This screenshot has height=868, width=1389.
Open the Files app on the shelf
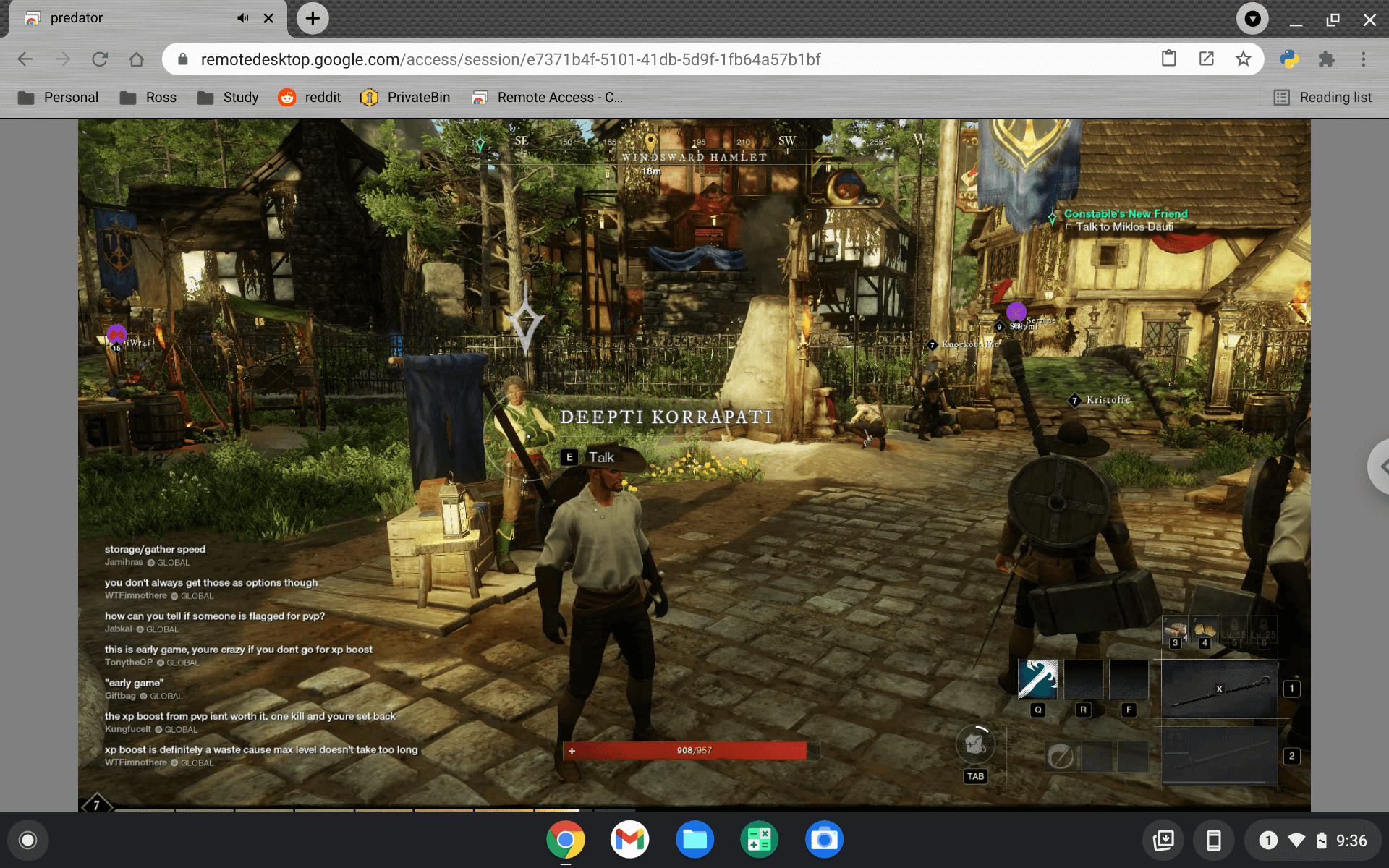(x=694, y=839)
